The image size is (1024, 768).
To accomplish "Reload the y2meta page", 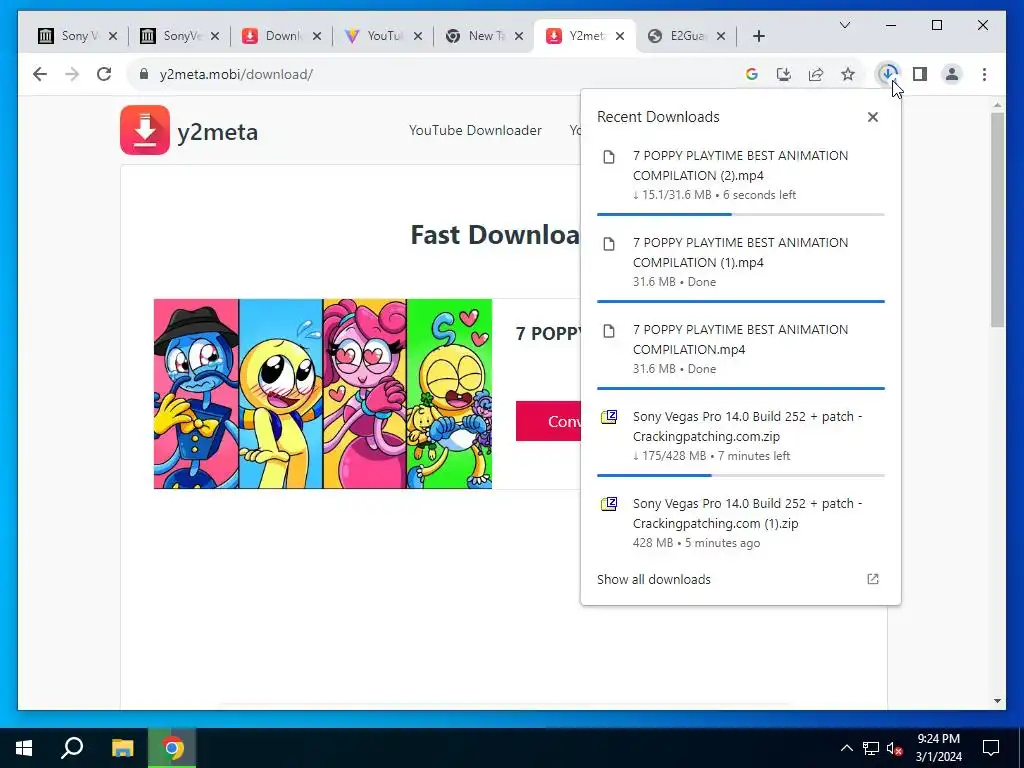I will [104, 74].
